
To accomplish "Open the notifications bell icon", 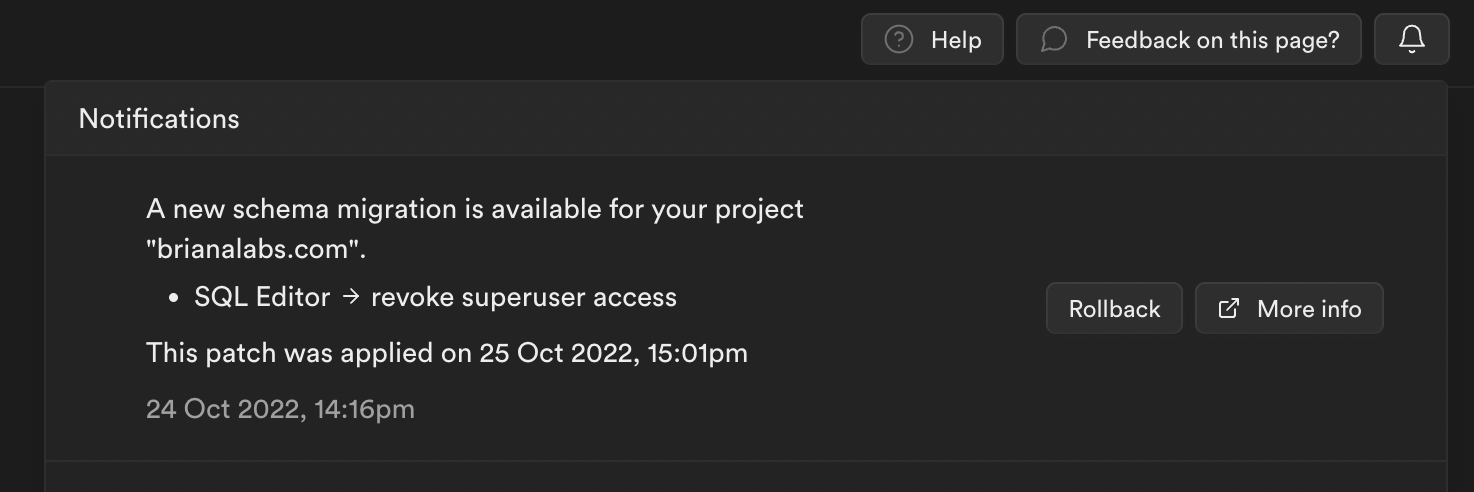I will 1411,40.
